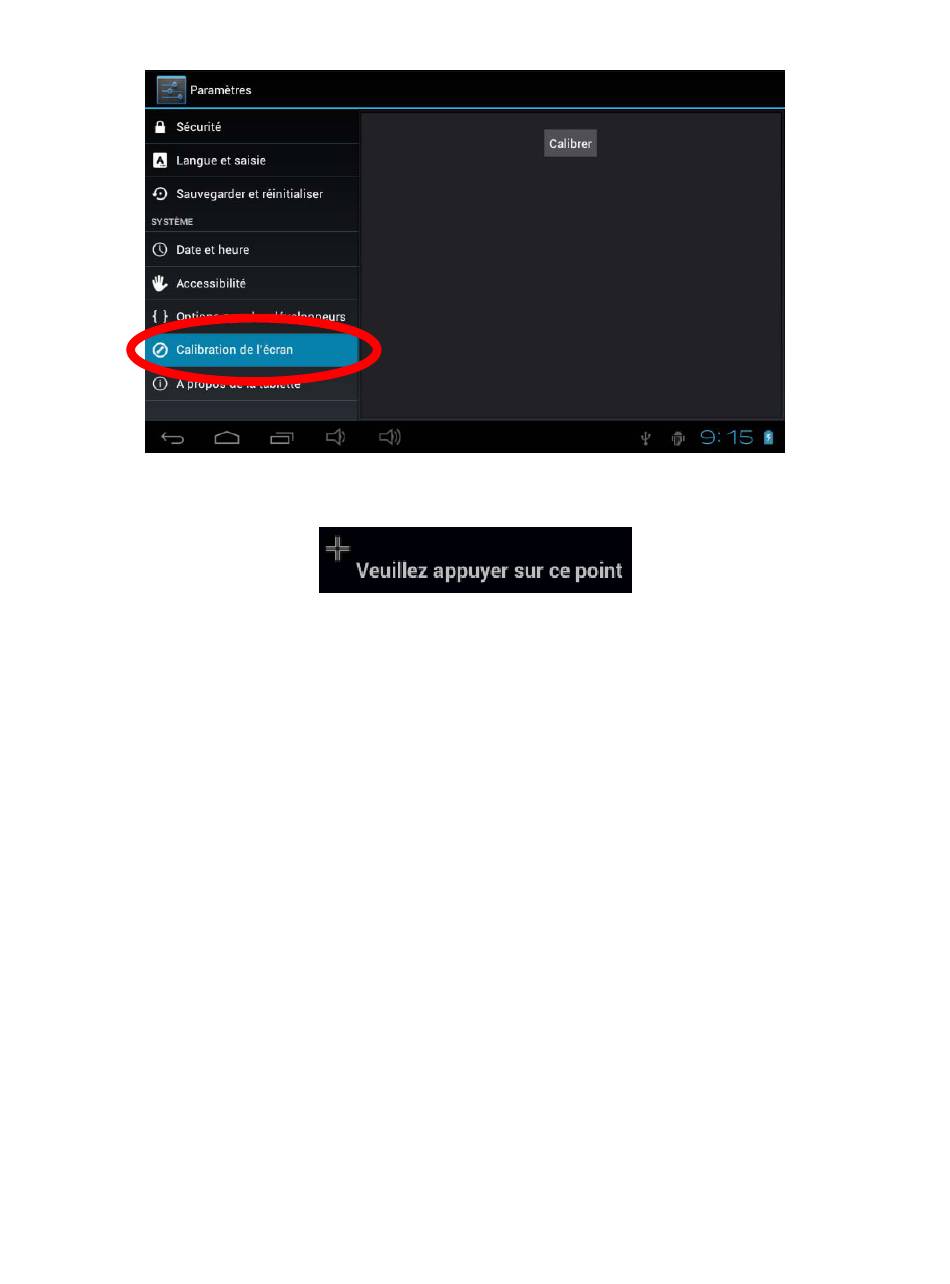Image resolution: width=950 pixels, height=1284 pixels.
Task: Open the recent apps button
Action: 282,437
